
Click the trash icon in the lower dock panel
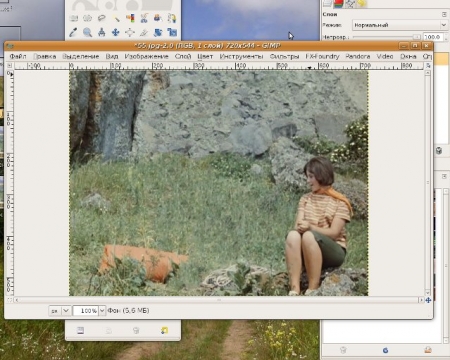(x=343, y=350)
